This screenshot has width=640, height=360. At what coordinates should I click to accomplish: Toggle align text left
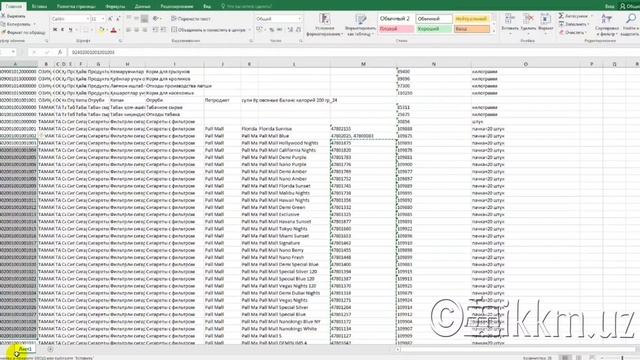[x=129, y=30]
